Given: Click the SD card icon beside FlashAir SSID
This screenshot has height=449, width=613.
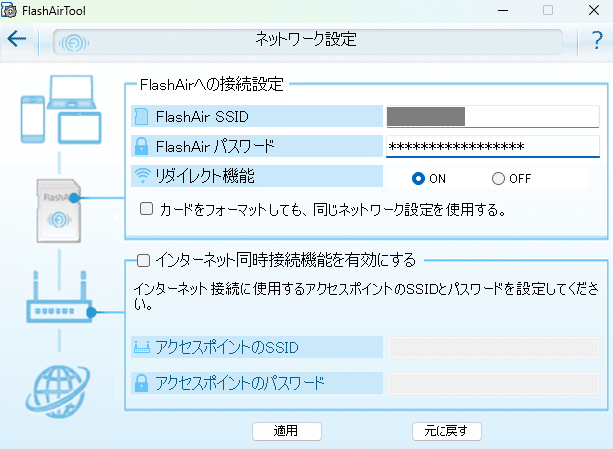Looking at the screenshot, I should click(141, 116).
